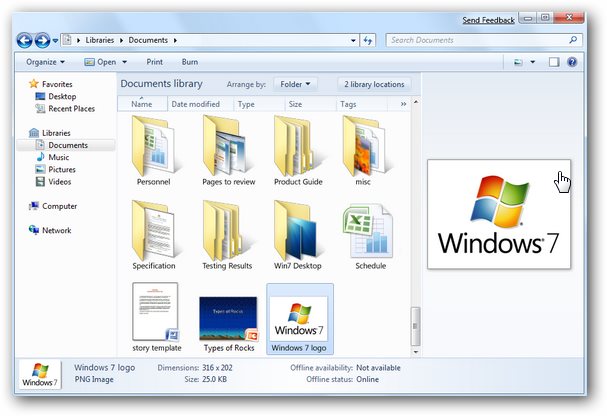This screenshot has height=416, width=607.
Task: Go back with the Back arrow button
Action: point(24,40)
